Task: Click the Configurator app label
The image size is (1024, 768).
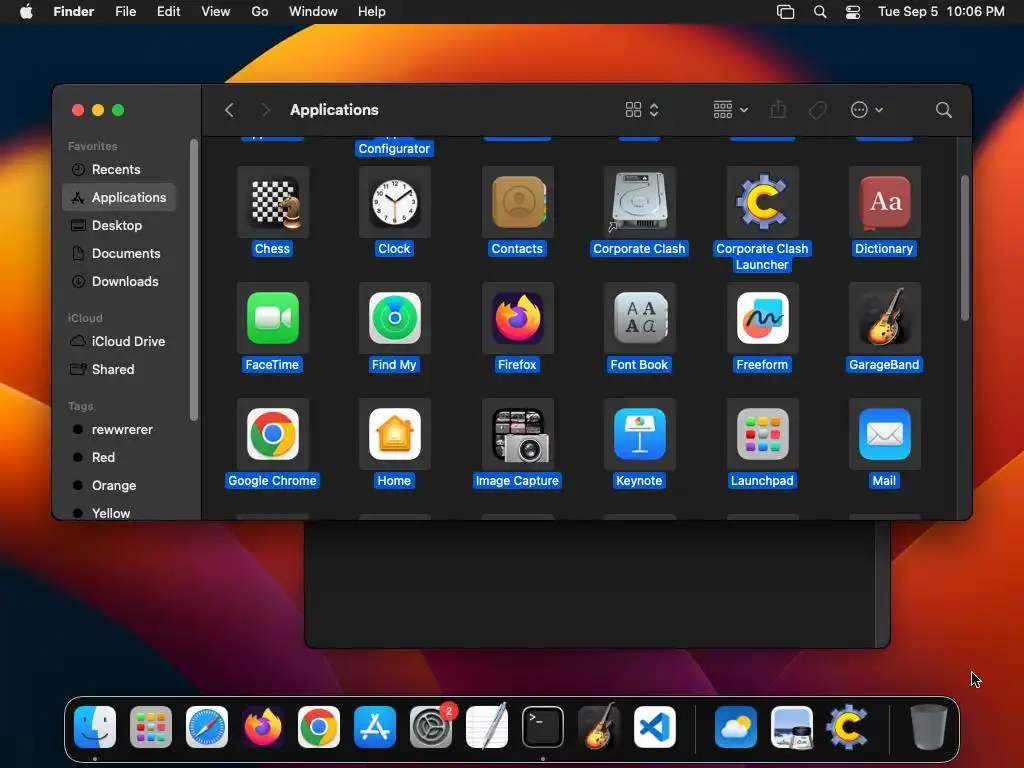Action: pos(394,149)
